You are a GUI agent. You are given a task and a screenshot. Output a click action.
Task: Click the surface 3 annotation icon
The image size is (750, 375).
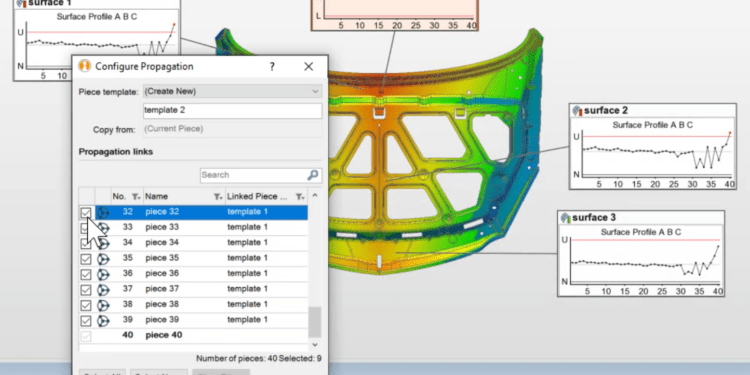[x=566, y=218]
